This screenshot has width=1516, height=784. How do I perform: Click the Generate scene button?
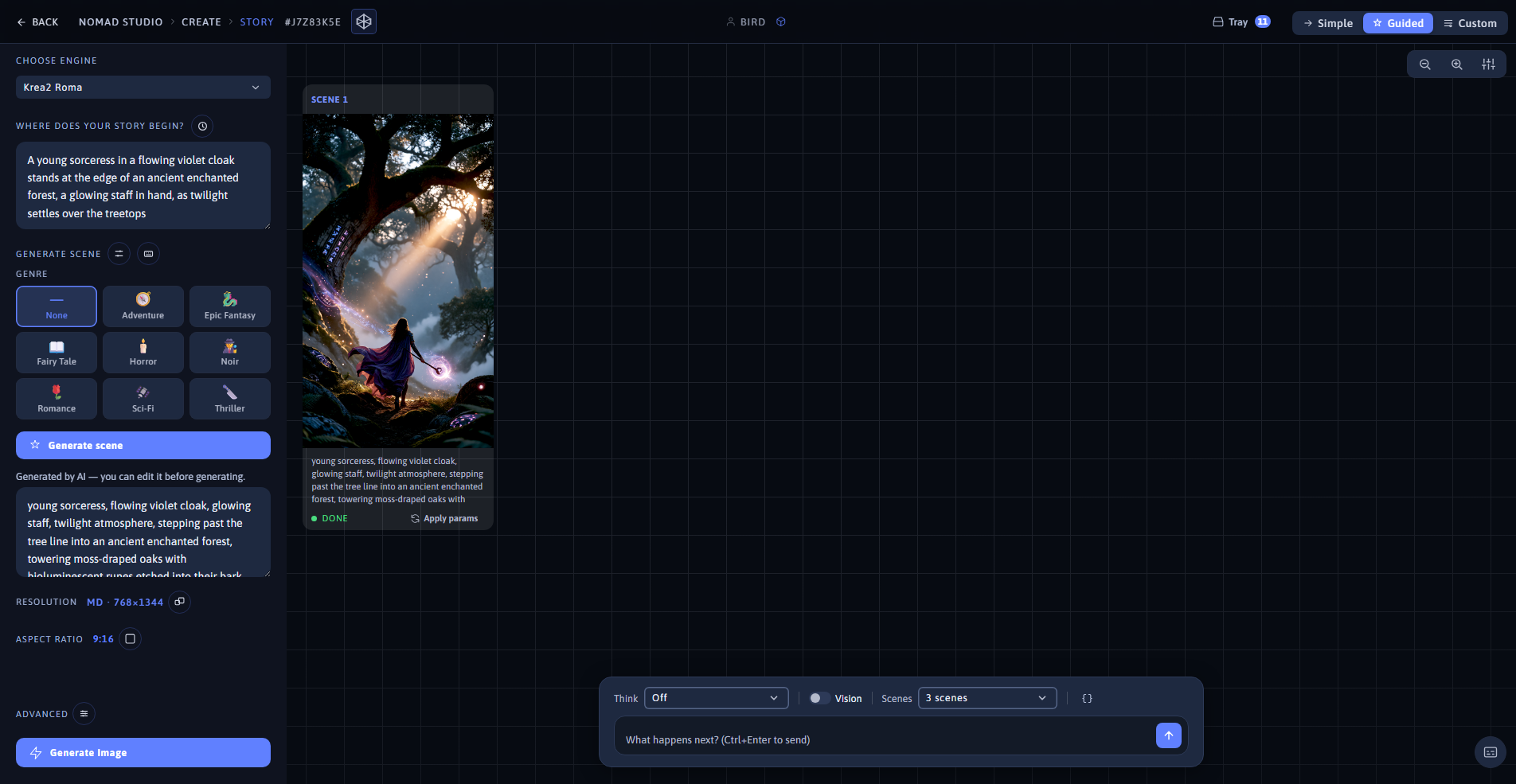click(143, 446)
